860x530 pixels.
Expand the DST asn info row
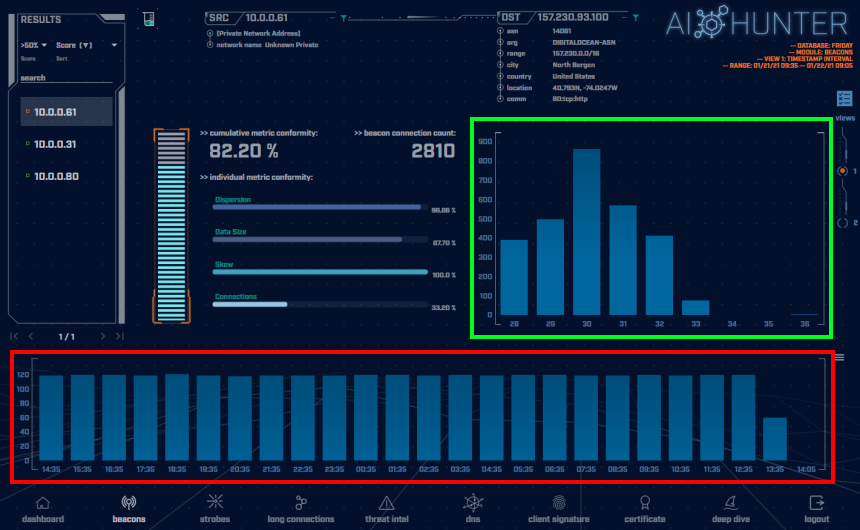pos(500,31)
